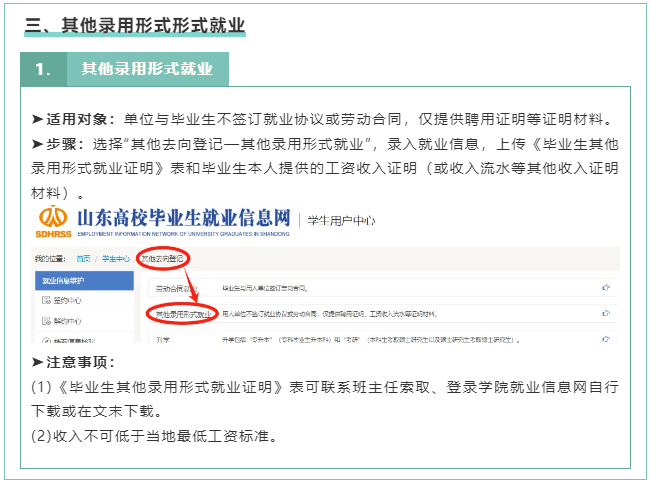Viewport: 650px width, 484px height.
Task: Select 其他去向登记 in the breadcrumb
Action: [163, 258]
